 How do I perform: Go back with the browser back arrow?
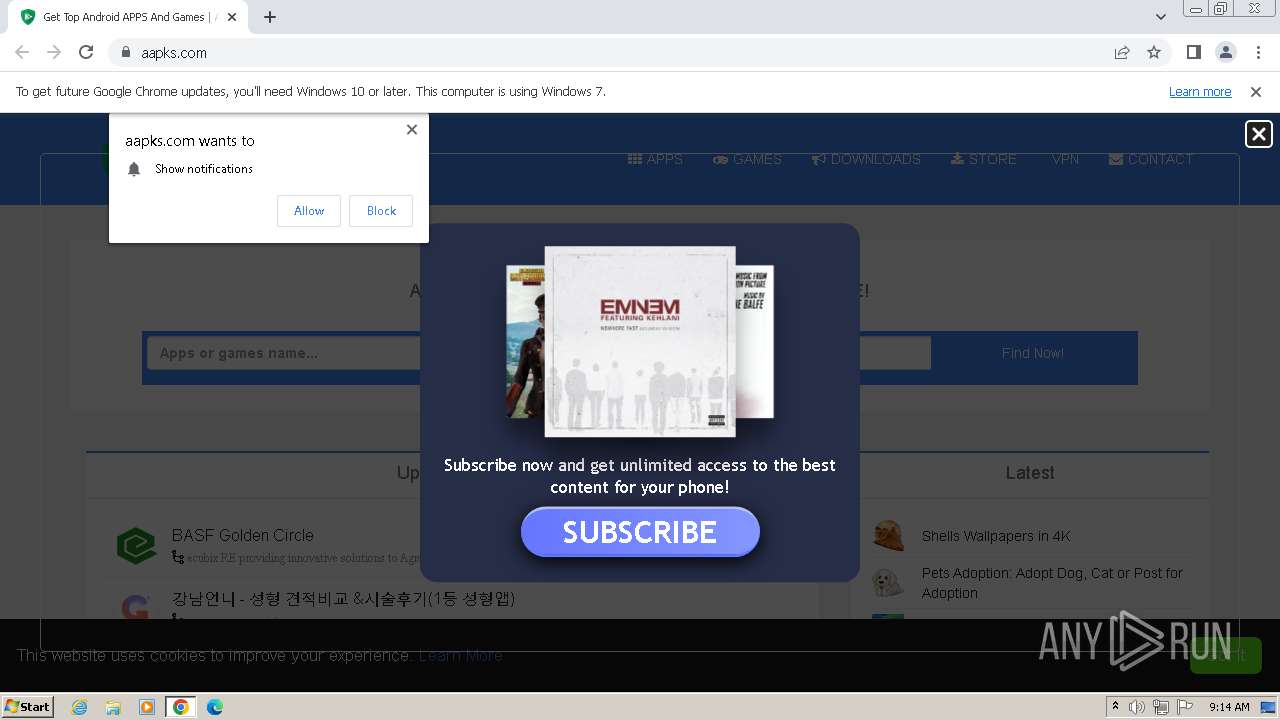tap(22, 52)
